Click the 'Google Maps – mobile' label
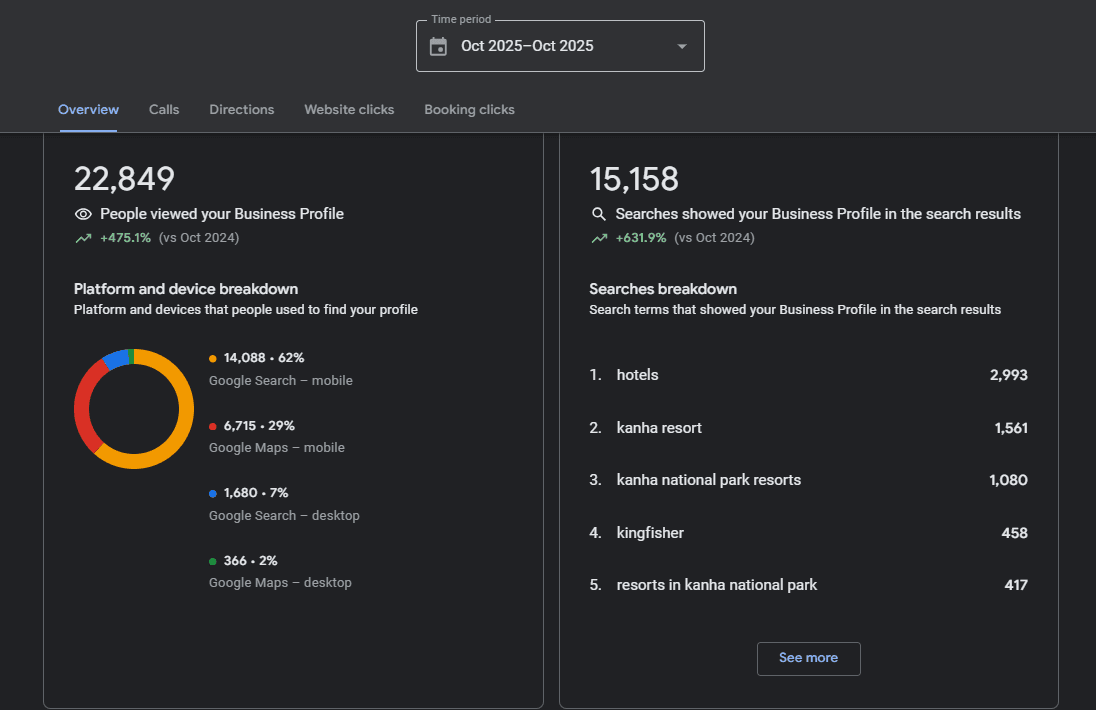The width and height of the screenshot is (1096, 710). (x=277, y=448)
